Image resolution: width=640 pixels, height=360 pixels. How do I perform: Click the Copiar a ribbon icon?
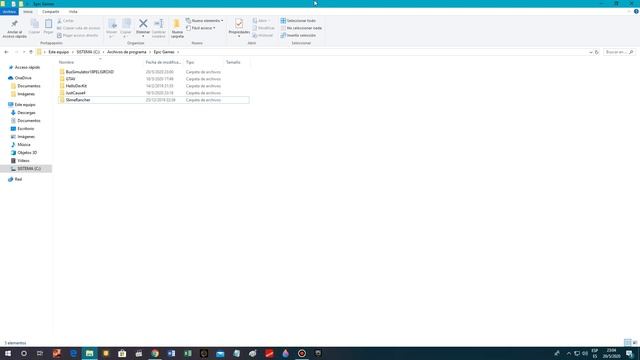coord(126,24)
